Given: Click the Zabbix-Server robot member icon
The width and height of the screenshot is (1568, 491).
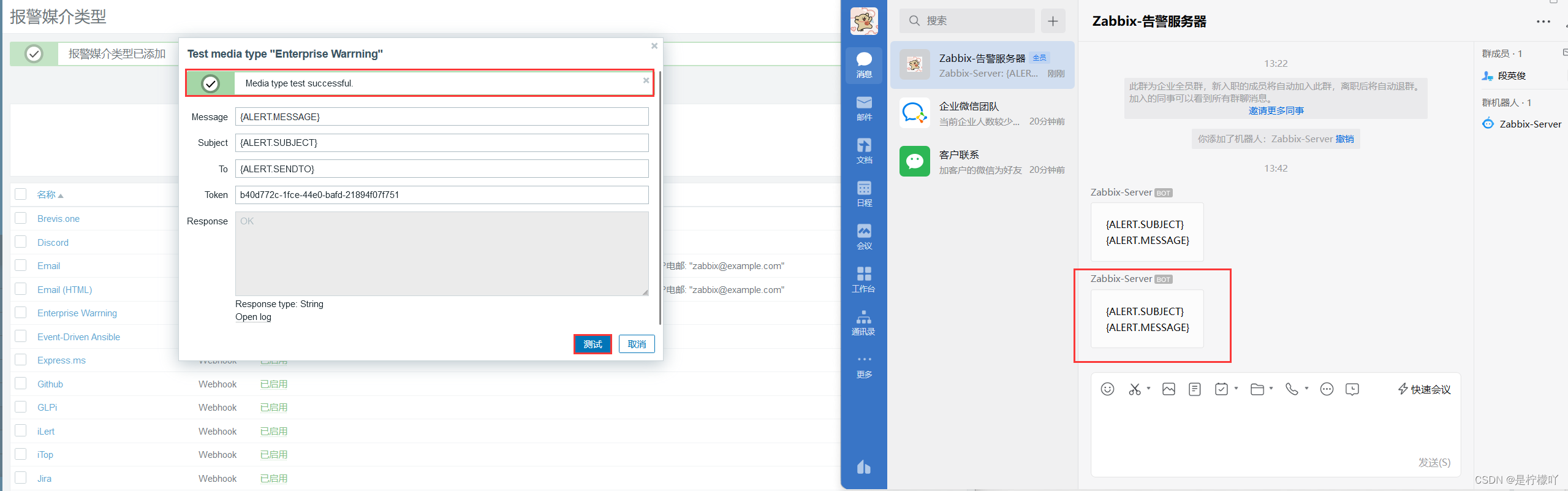Looking at the screenshot, I should pyautogui.click(x=1488, y=124).
